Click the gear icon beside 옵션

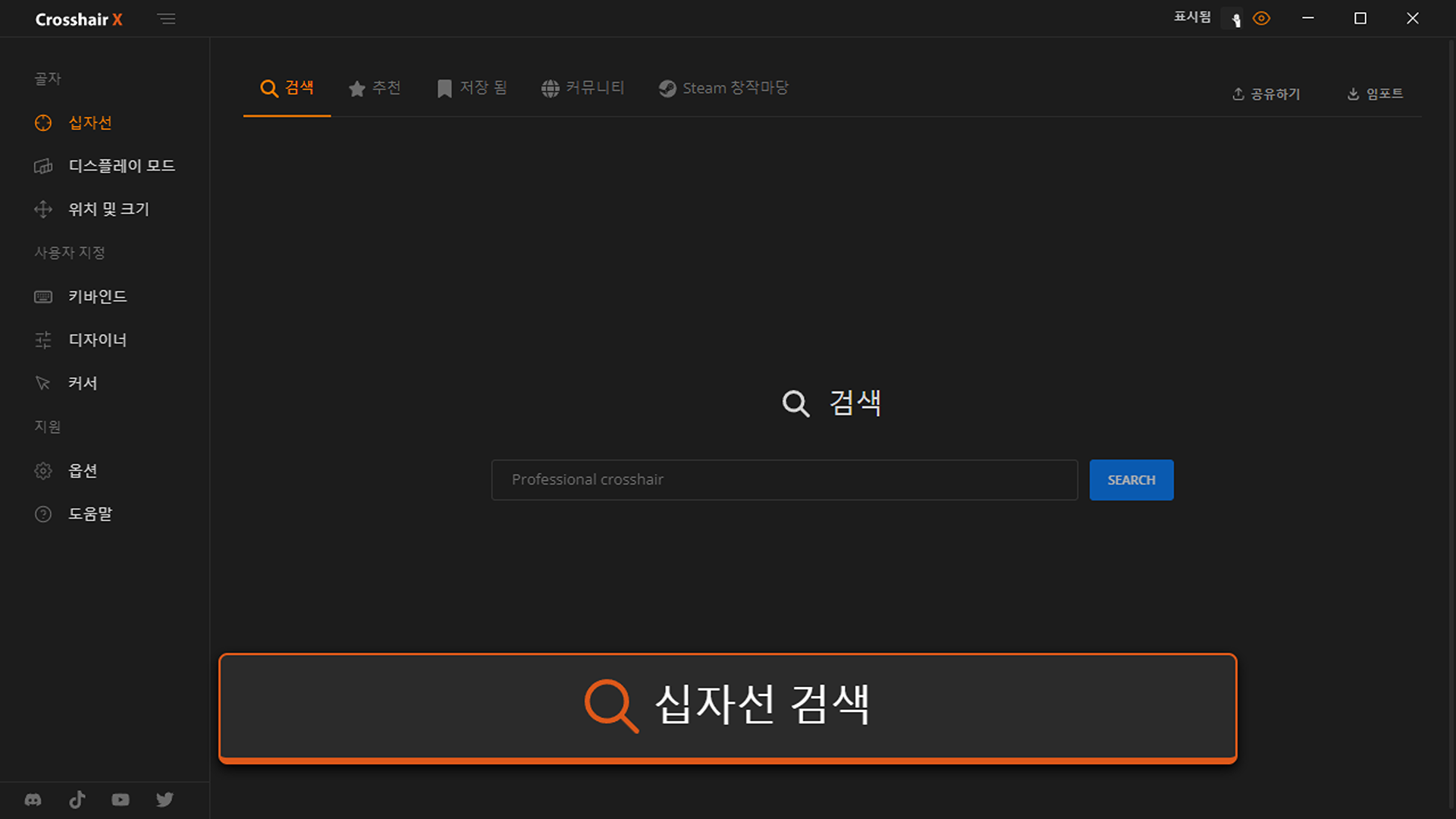(x=43, y=471)
